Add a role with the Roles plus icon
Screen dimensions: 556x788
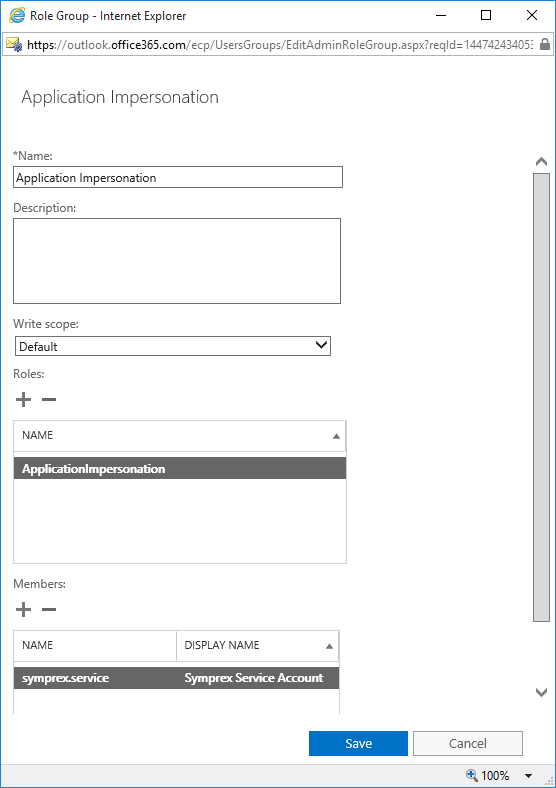click(x=23, y=400)
